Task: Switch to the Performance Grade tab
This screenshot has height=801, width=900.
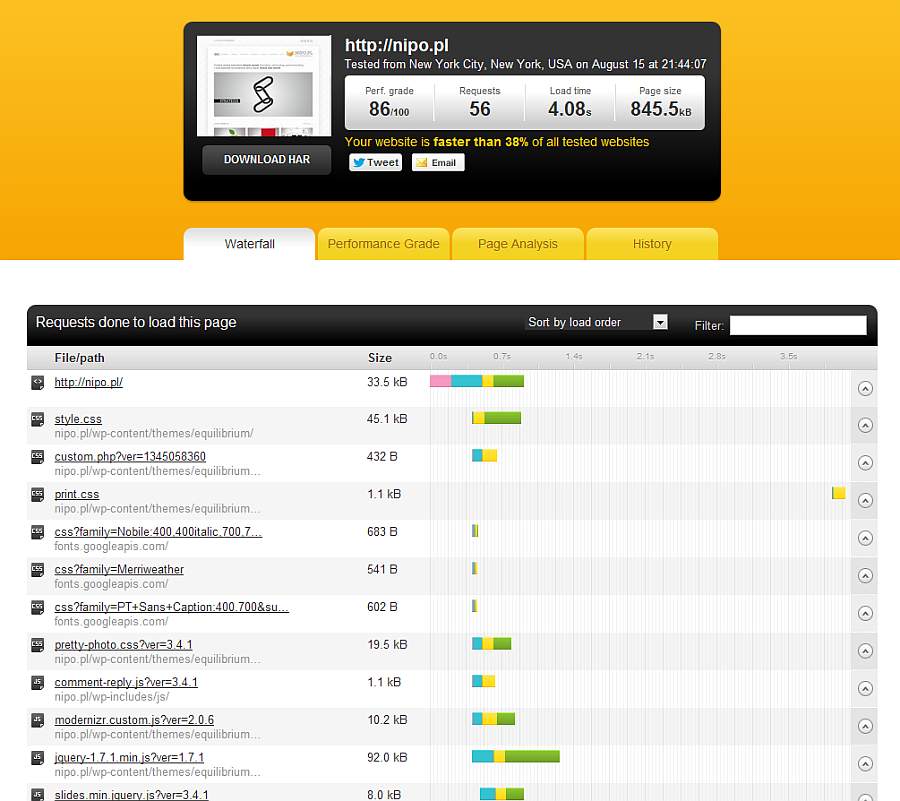Action: (x=383, y=244)
